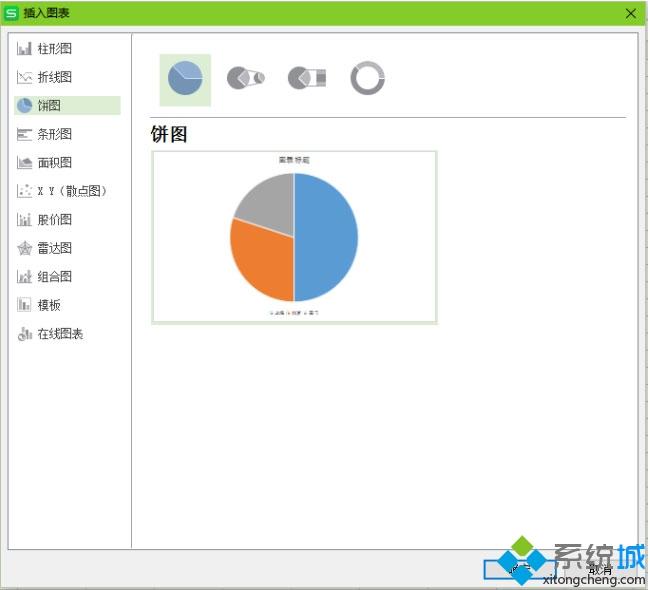Screen dimensions: 650x590
Task: Click the confirm button next to cancel
Action: tap(520, 570)
